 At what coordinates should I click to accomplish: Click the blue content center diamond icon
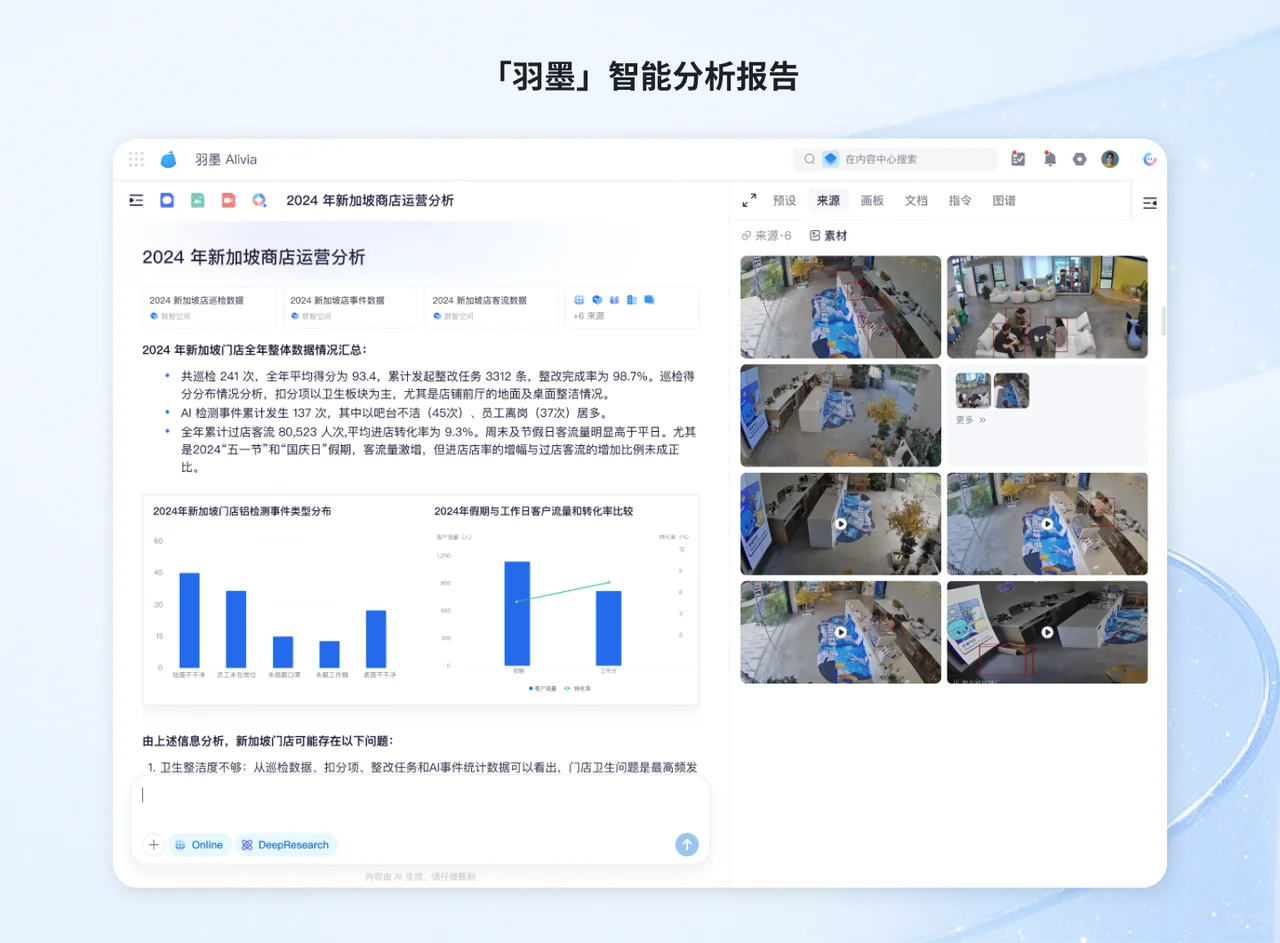point(830,159)
